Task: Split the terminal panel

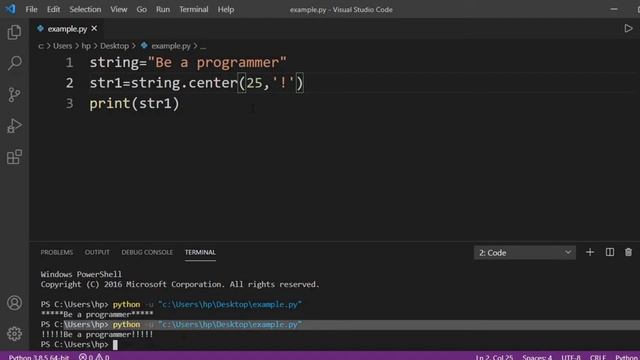Action: (x=610, y=252)
